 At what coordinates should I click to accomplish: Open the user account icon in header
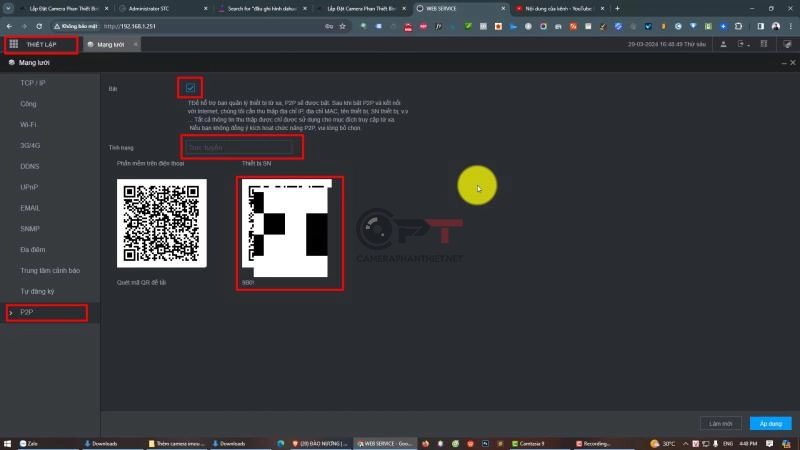click(x=722, y=45)
